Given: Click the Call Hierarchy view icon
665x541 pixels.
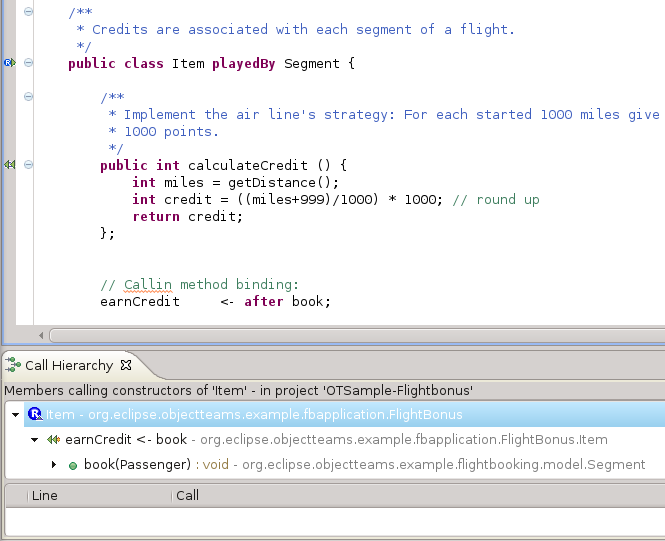Looking at the screenshot, I should pos(13,365).
